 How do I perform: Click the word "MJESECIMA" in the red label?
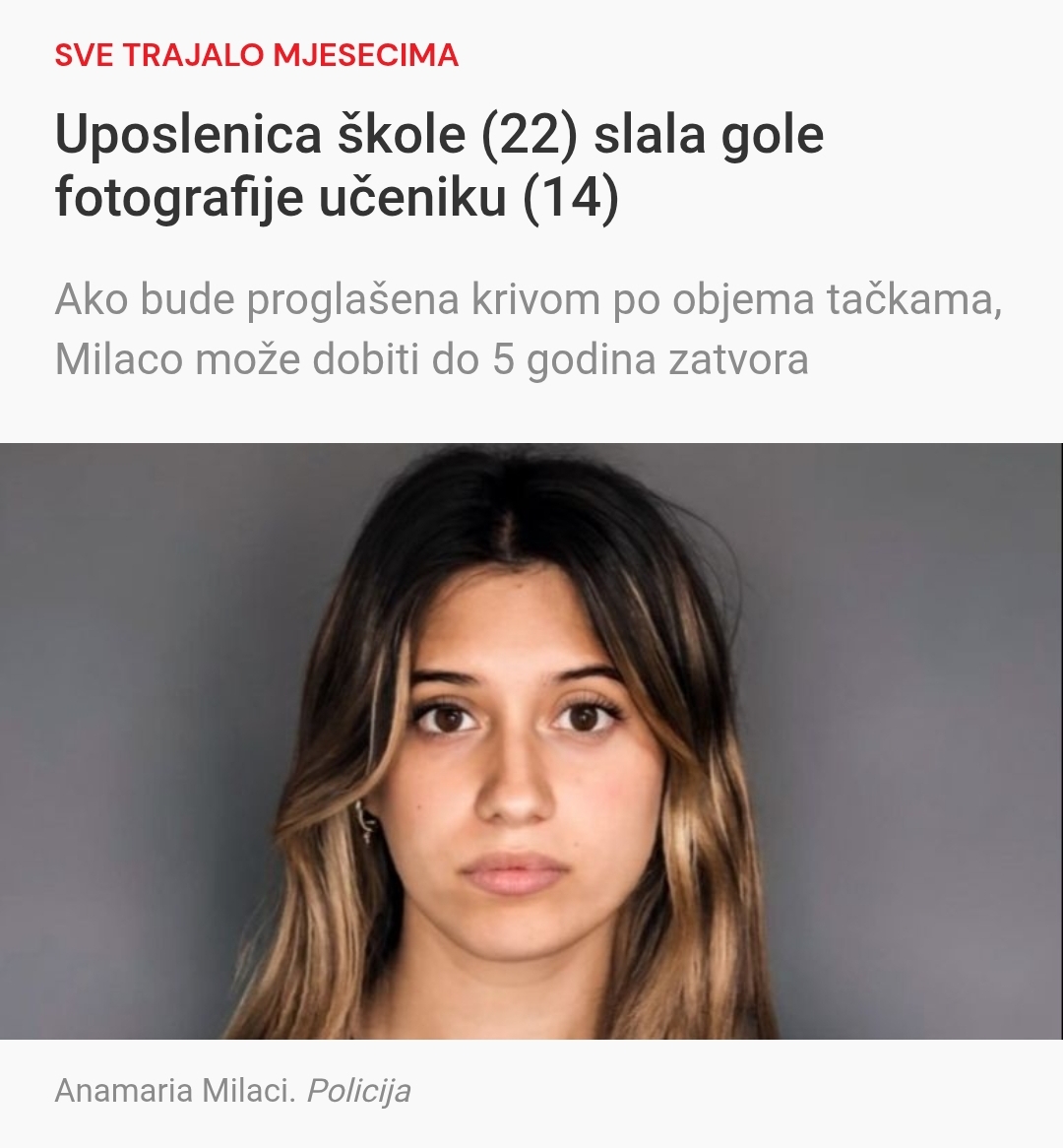coord(365,56)
